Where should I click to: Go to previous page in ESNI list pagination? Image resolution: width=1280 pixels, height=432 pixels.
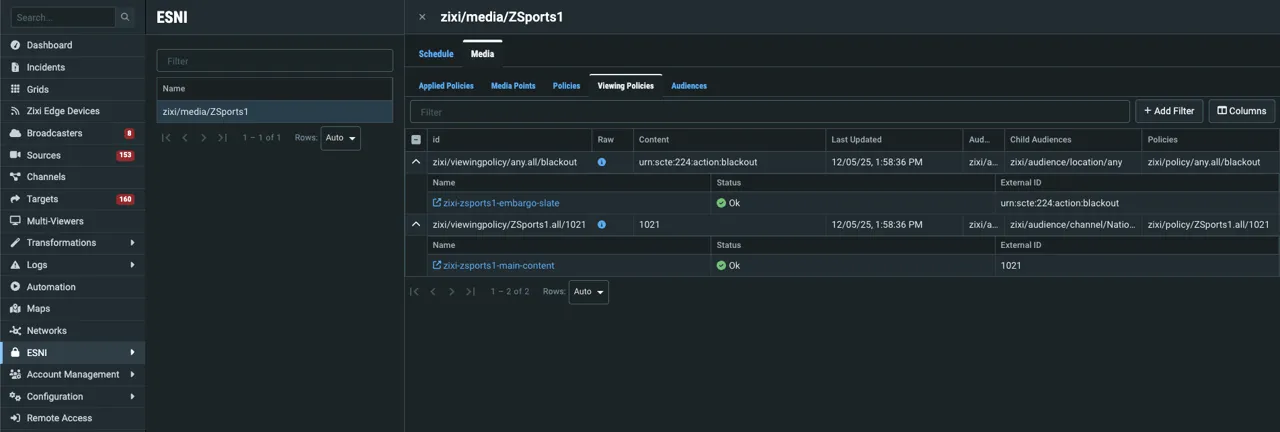click(x=185, y=138)
